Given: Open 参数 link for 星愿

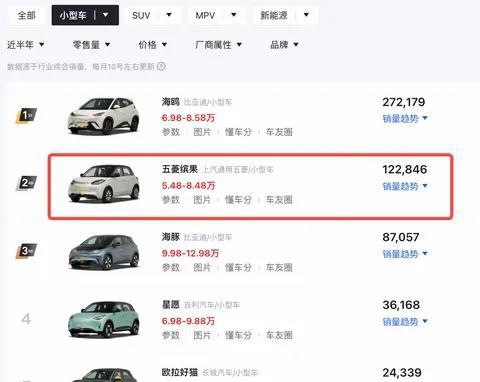Looking at the screenshot, I should click(x=171, y=335).
